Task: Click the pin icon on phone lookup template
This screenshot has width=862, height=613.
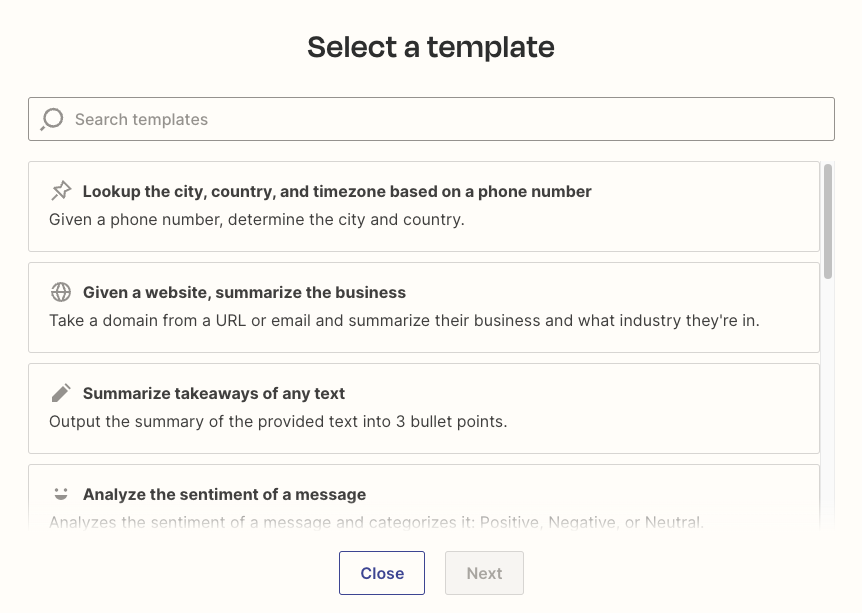Action: (x=61, y=191)
